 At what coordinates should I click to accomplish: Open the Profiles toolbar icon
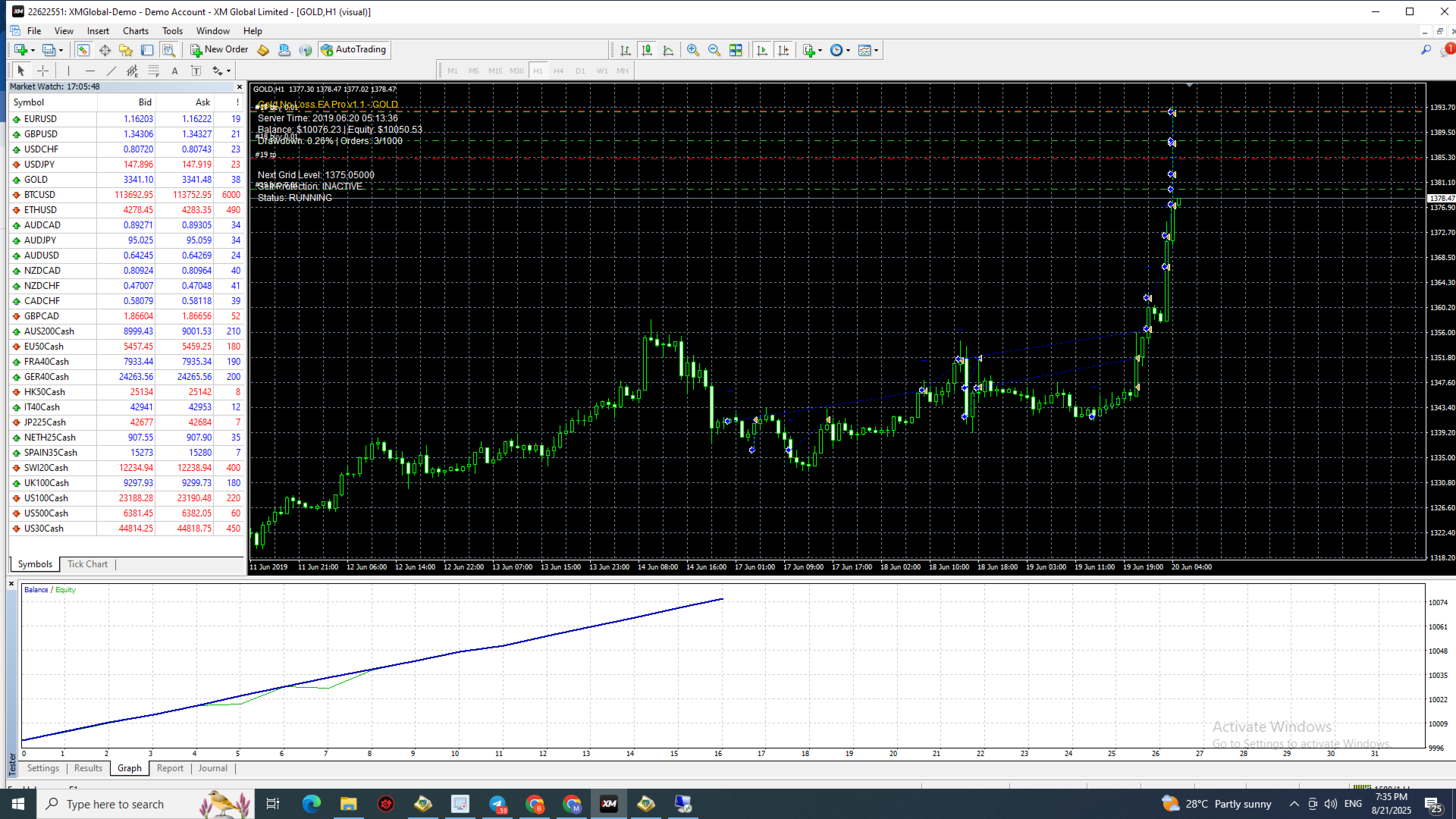[49, 50]
